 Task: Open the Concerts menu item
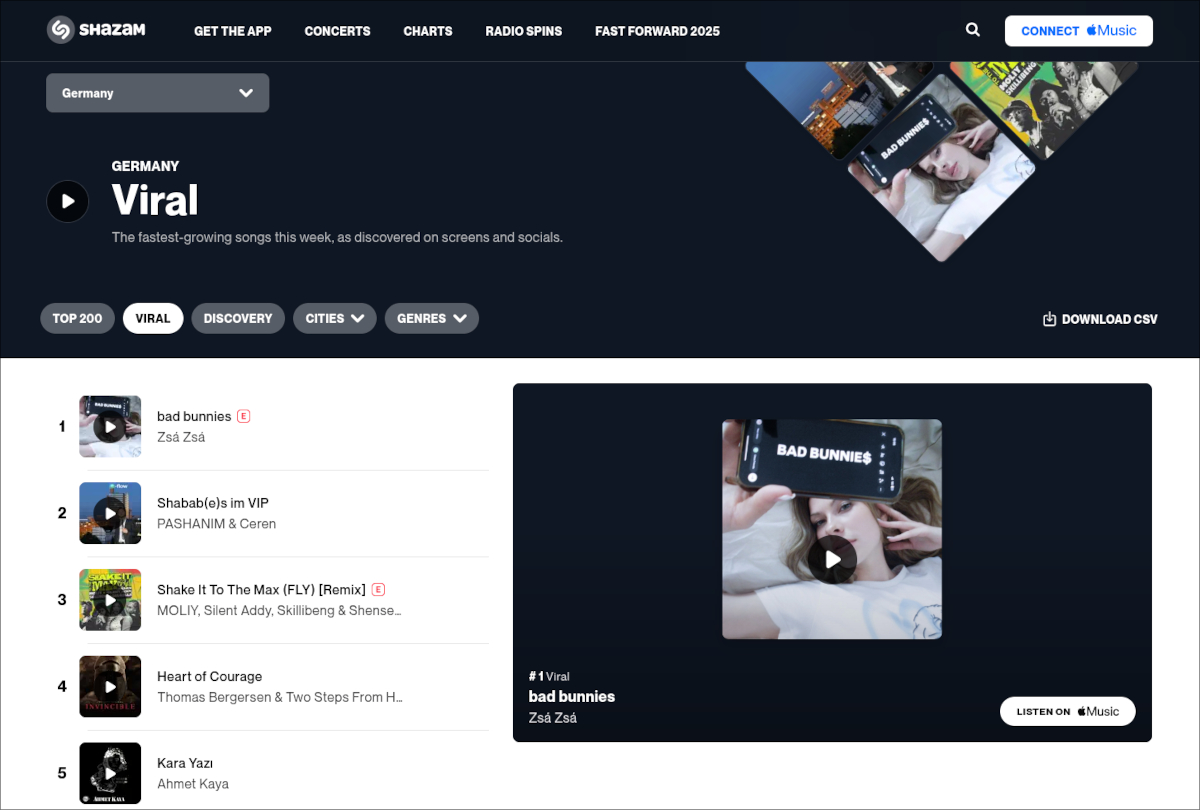[x=337, y=31]
